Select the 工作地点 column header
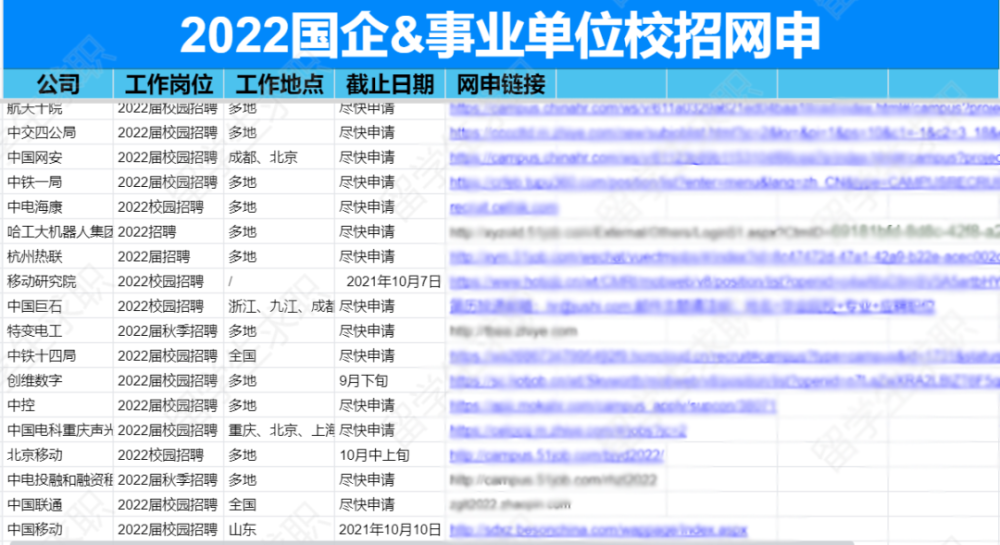Viewport: 1000px width, 545px height. click(x=279, y=84)
